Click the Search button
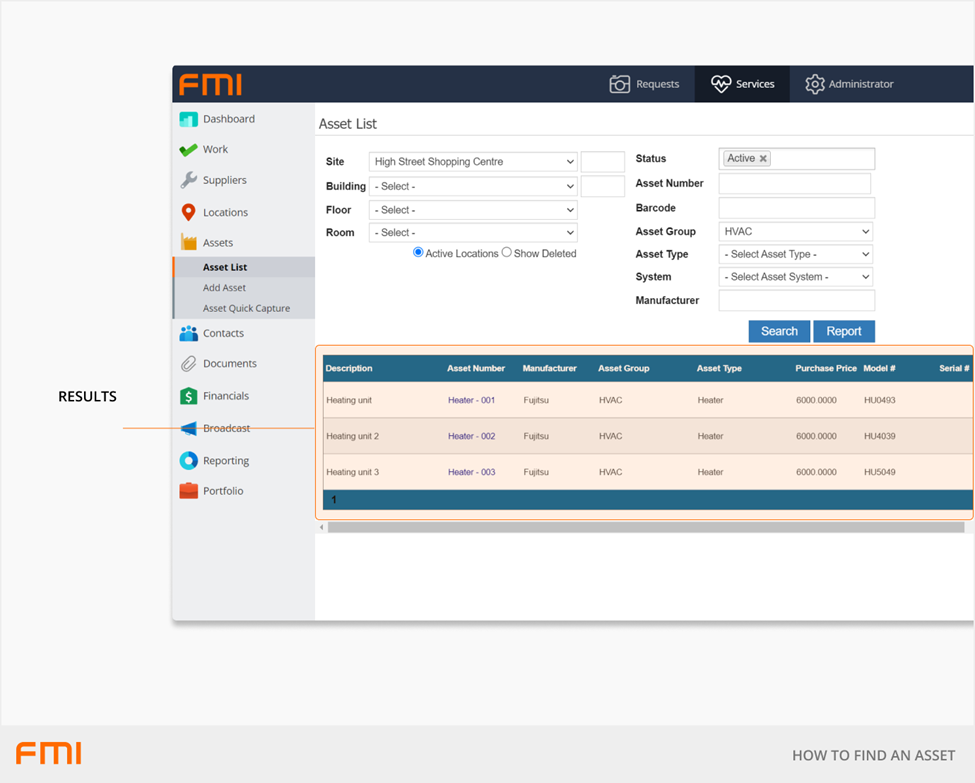 coord(779,332)
